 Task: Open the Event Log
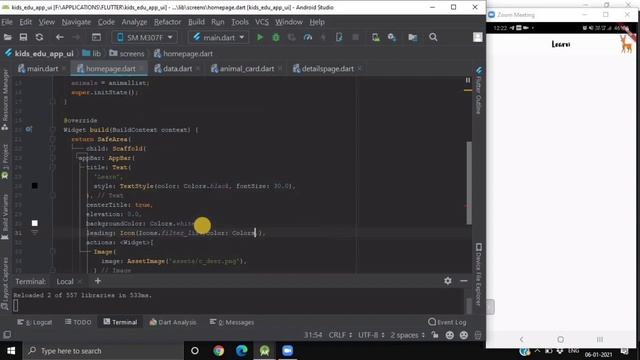tap(447, 322)
